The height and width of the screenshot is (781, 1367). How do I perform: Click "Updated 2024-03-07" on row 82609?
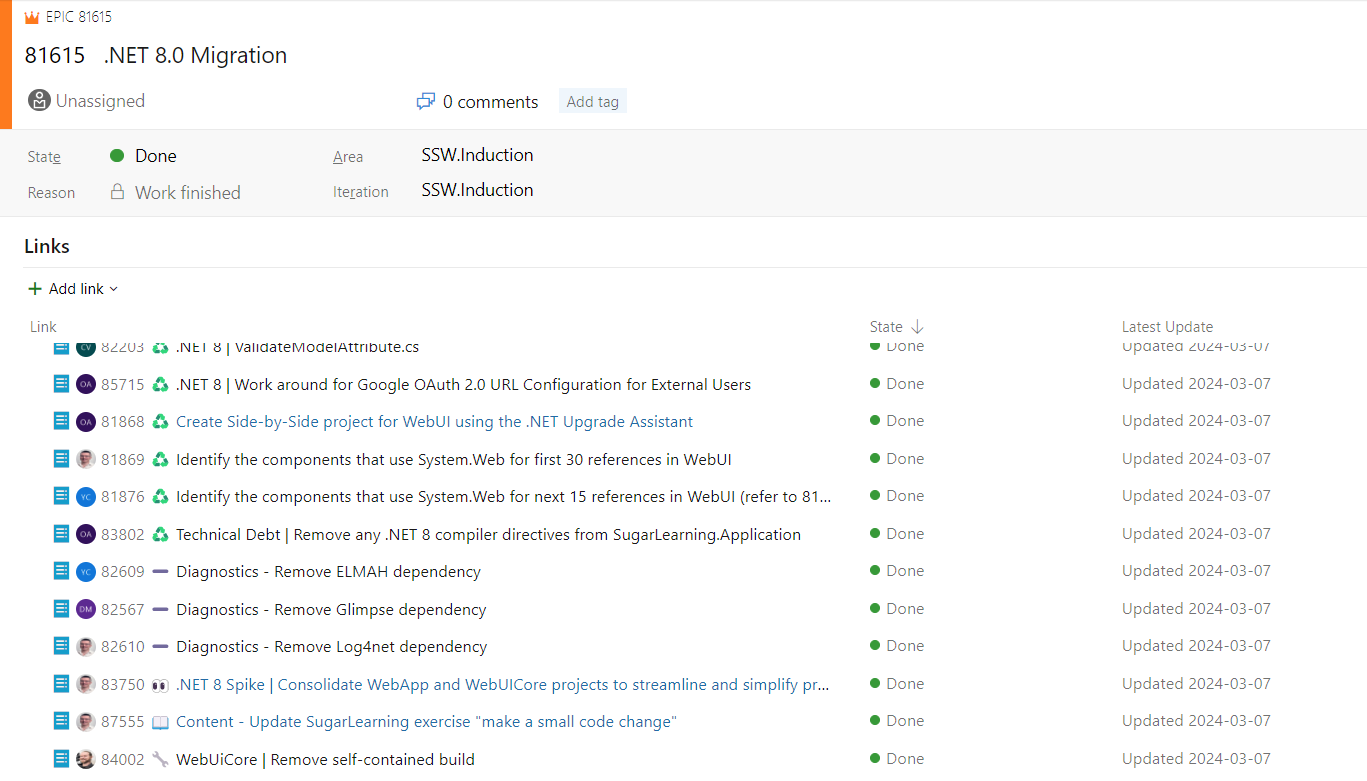(x=1196, y=571)
